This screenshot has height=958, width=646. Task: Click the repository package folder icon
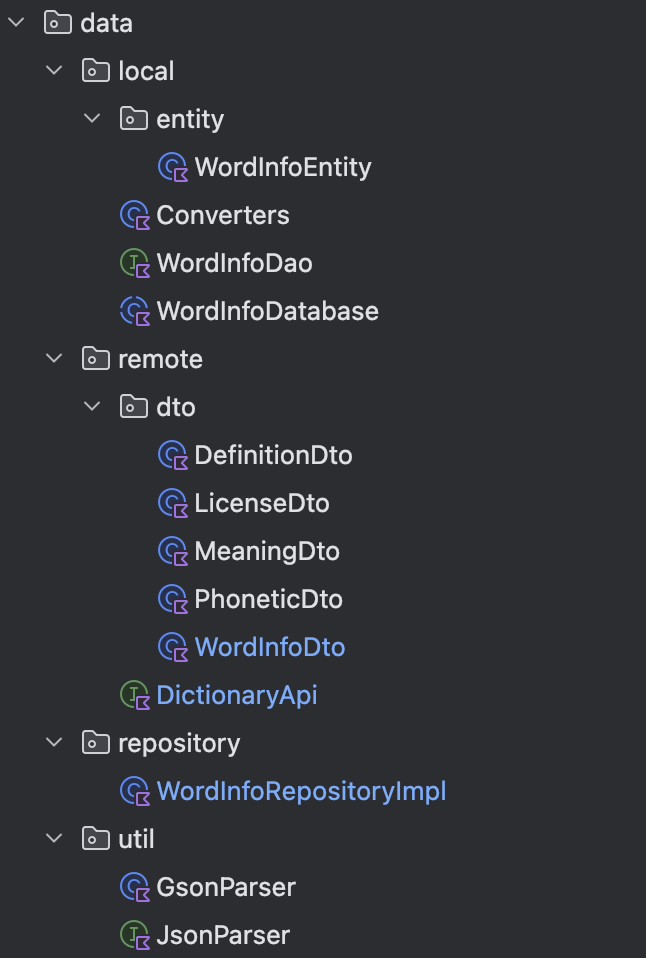pyautogui.click(x=96, y=743)
